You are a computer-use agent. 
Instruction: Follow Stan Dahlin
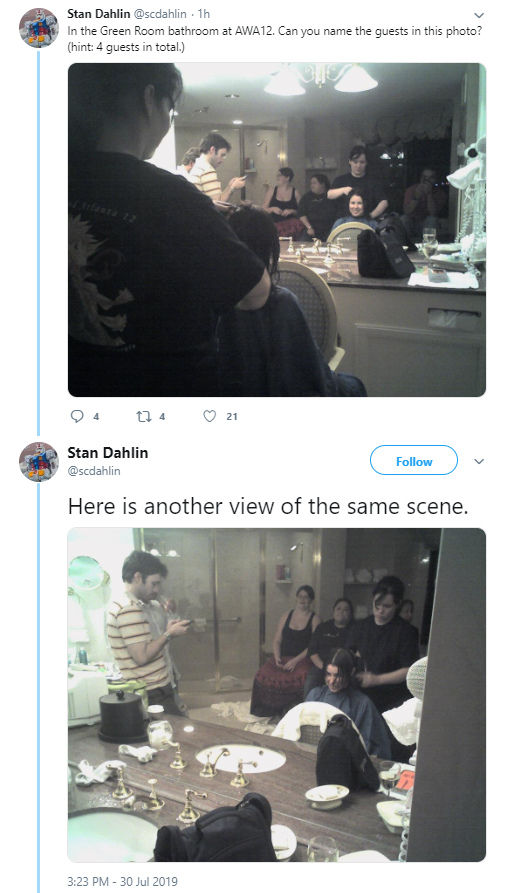pyautogui.click(x=414, y=461)
